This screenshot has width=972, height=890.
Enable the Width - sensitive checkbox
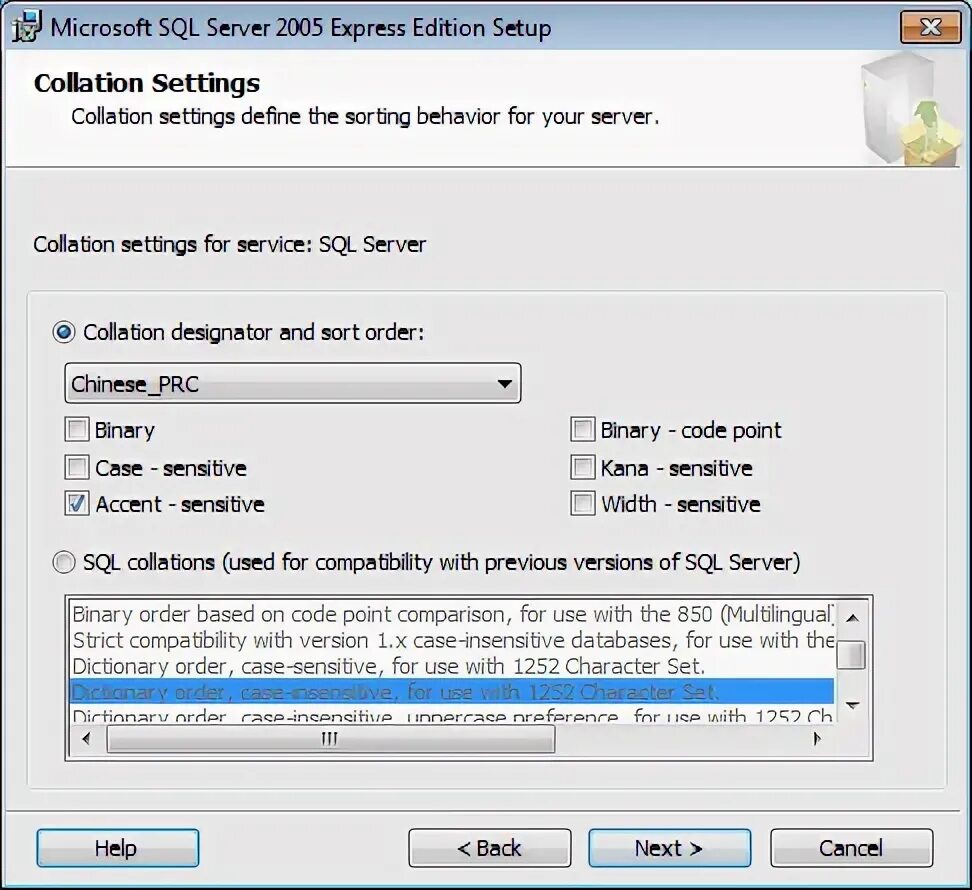583,504
